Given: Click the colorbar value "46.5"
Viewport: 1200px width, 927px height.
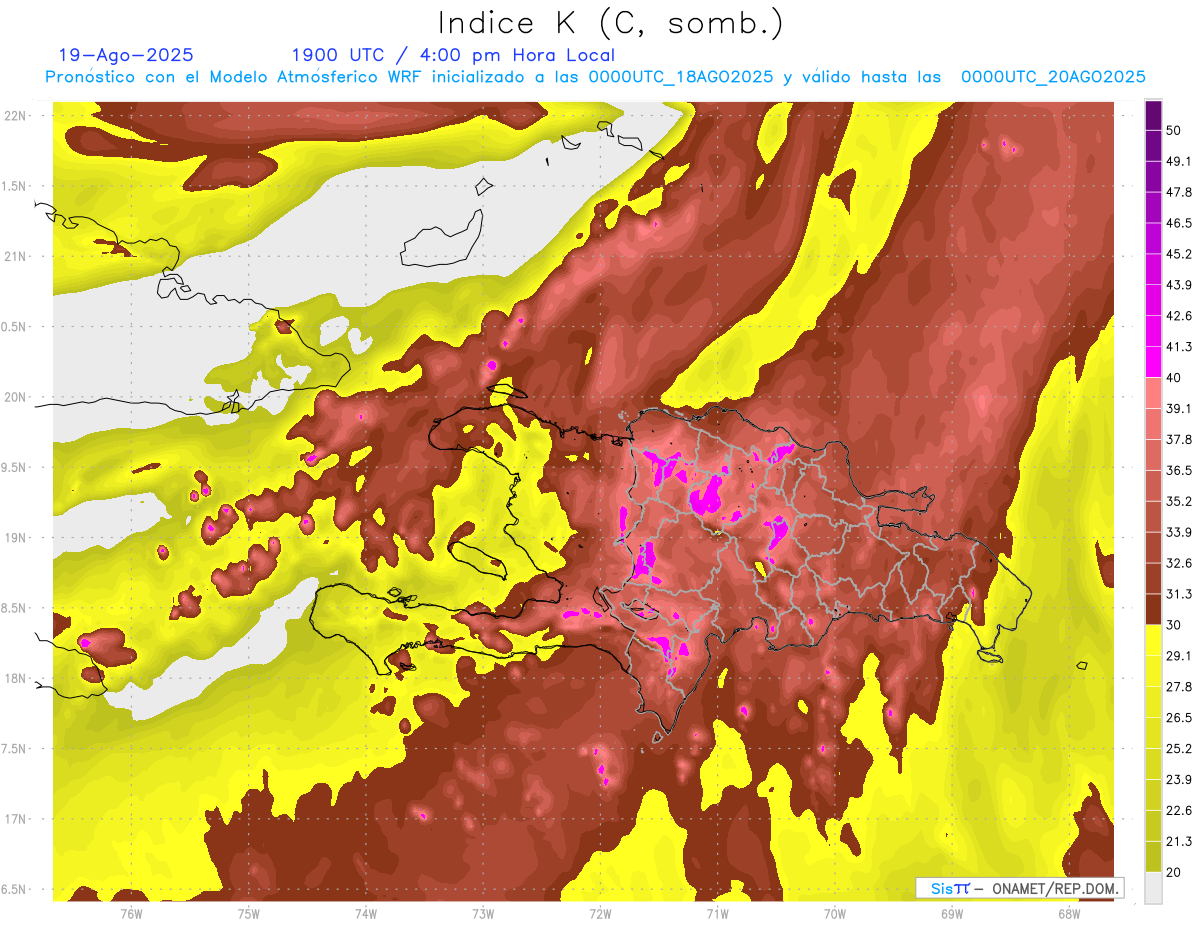Looking at the screenshot, I should 1179,224.
